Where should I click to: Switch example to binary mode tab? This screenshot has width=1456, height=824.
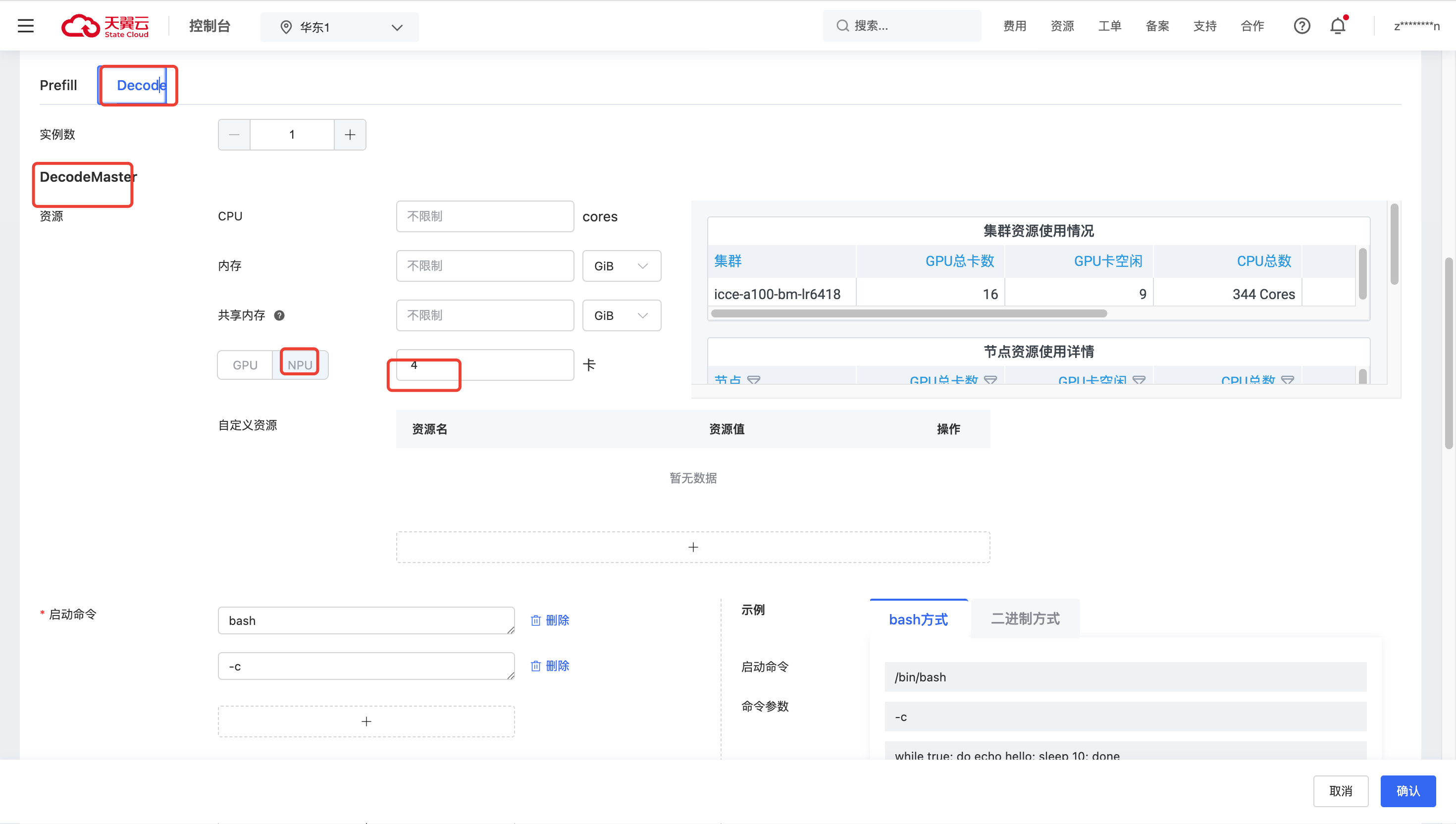coord(1025,618)
